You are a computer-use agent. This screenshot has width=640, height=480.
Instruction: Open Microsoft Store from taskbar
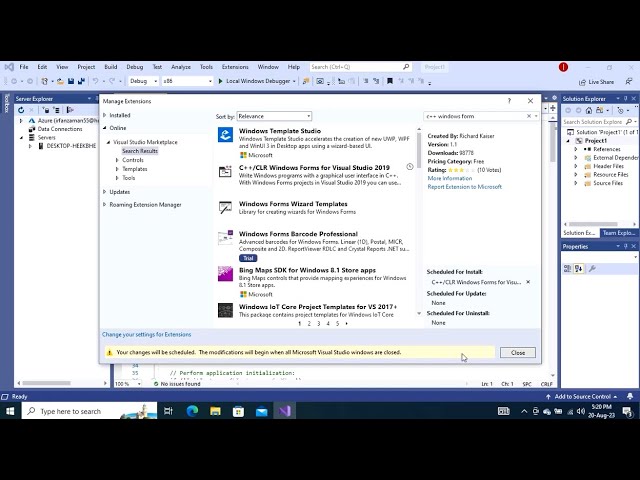[238, 411]
